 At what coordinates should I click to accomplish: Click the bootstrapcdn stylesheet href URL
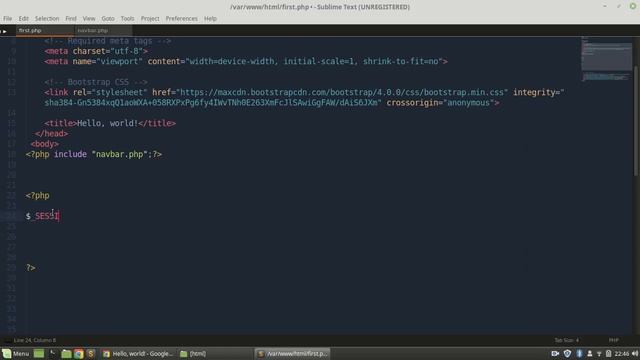coord(342,93)
